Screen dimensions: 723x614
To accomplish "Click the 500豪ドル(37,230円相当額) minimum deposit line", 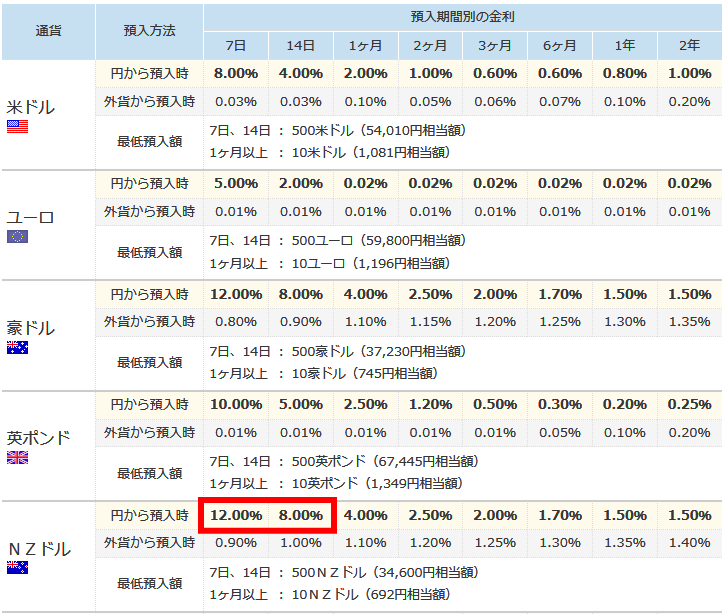I will [338, 352].
